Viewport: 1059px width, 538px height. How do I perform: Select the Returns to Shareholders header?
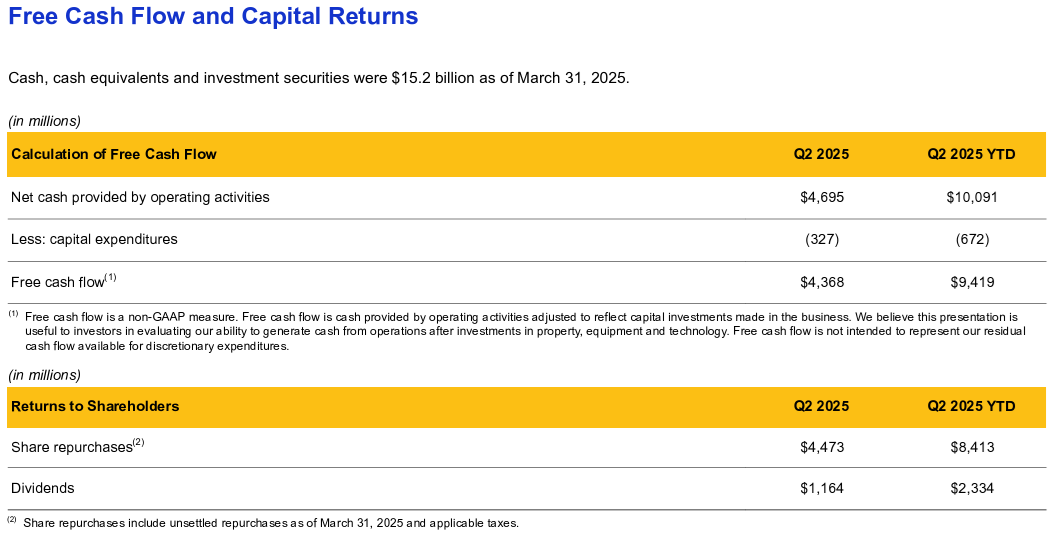[x=95, y=406]
